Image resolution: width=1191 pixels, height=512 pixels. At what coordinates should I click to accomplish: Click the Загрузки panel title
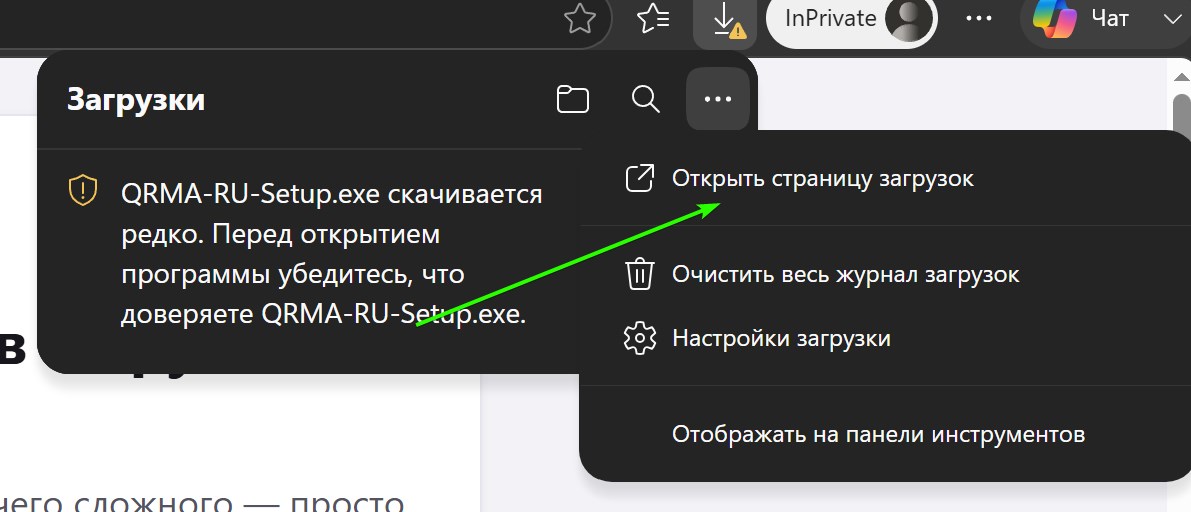click(x=136, y=100)
